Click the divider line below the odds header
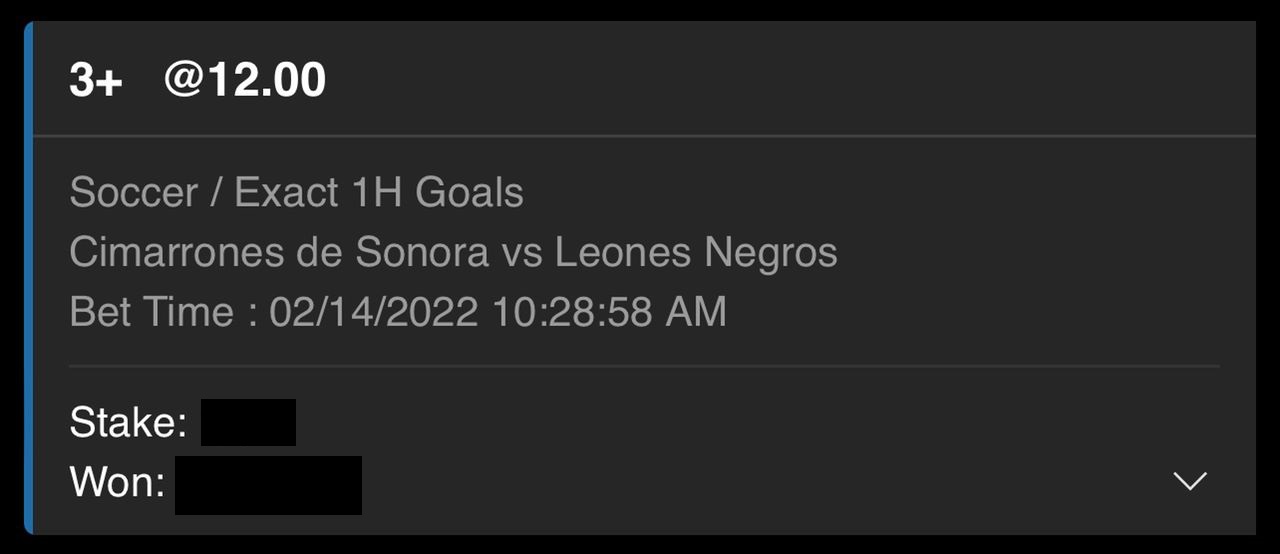 (x=640, y=135)
